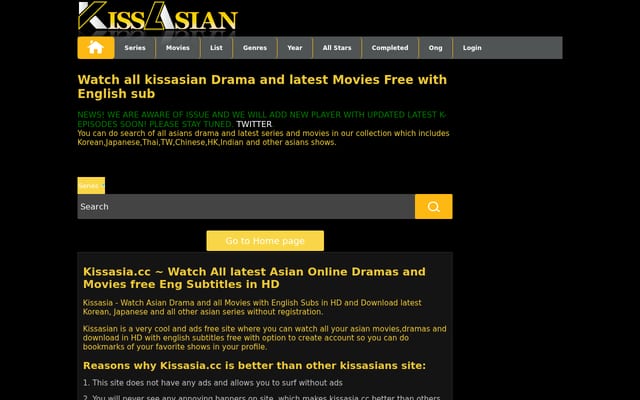Open the Series menu item
This screenshot has width=640, height=400.
click(135, 48)
